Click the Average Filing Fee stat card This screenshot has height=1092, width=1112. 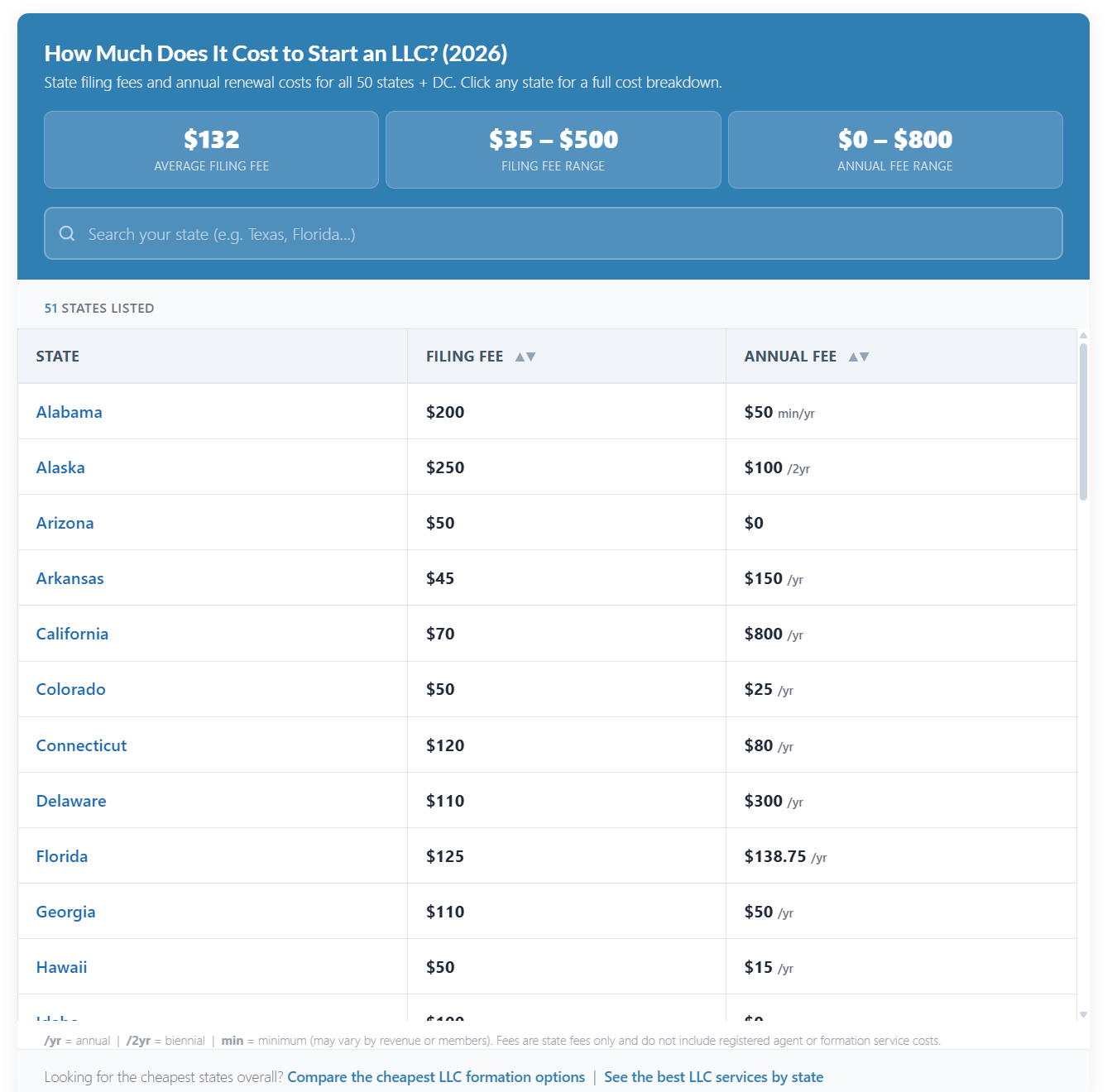coord(211,150)
